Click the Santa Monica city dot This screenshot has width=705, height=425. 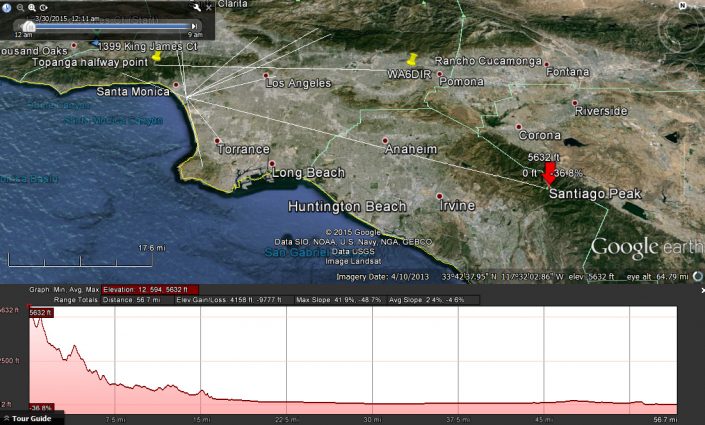coord(176,85)
